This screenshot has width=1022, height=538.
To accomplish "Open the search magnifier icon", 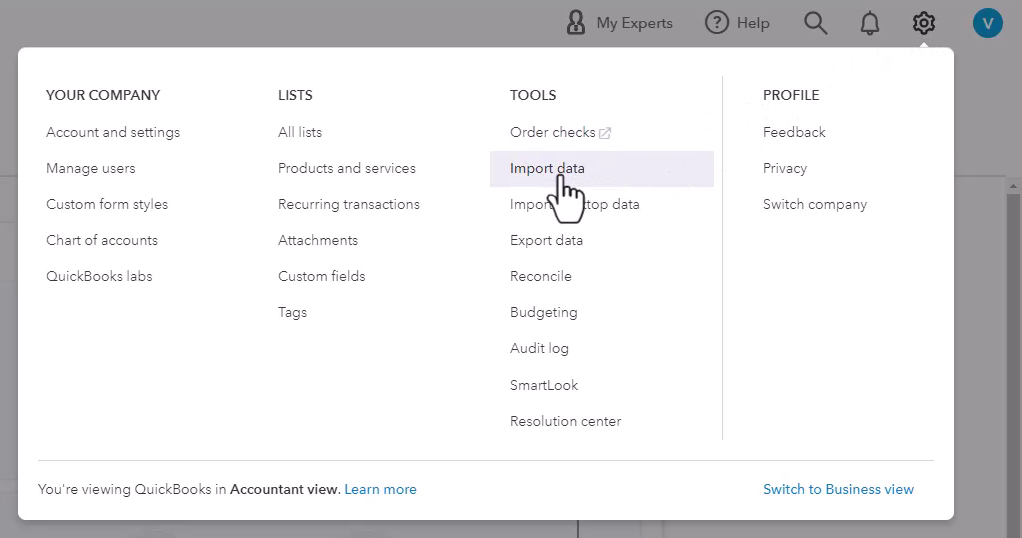I will tap(815, 23).
